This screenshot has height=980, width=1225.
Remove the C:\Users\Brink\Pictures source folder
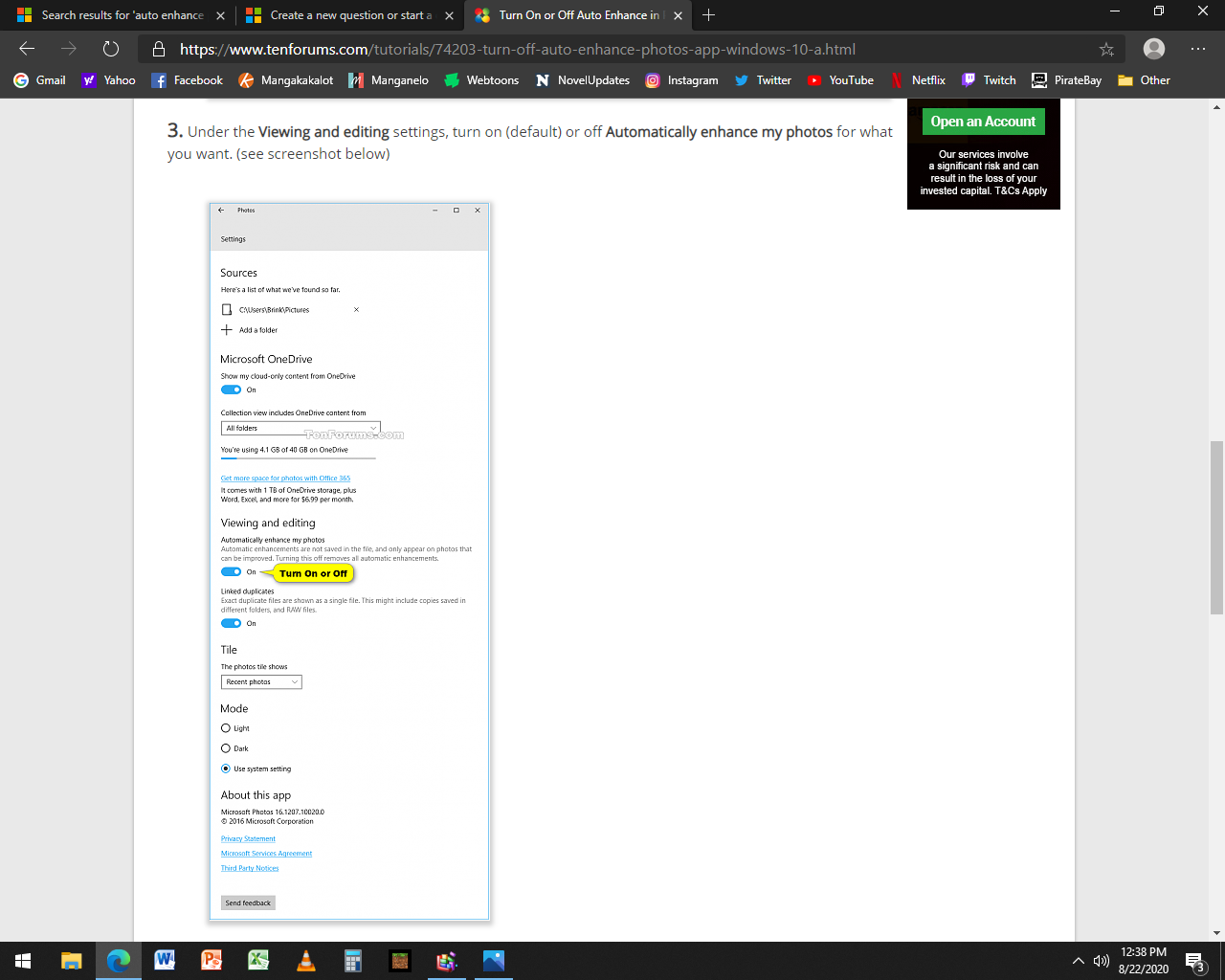tap(356, 309)
